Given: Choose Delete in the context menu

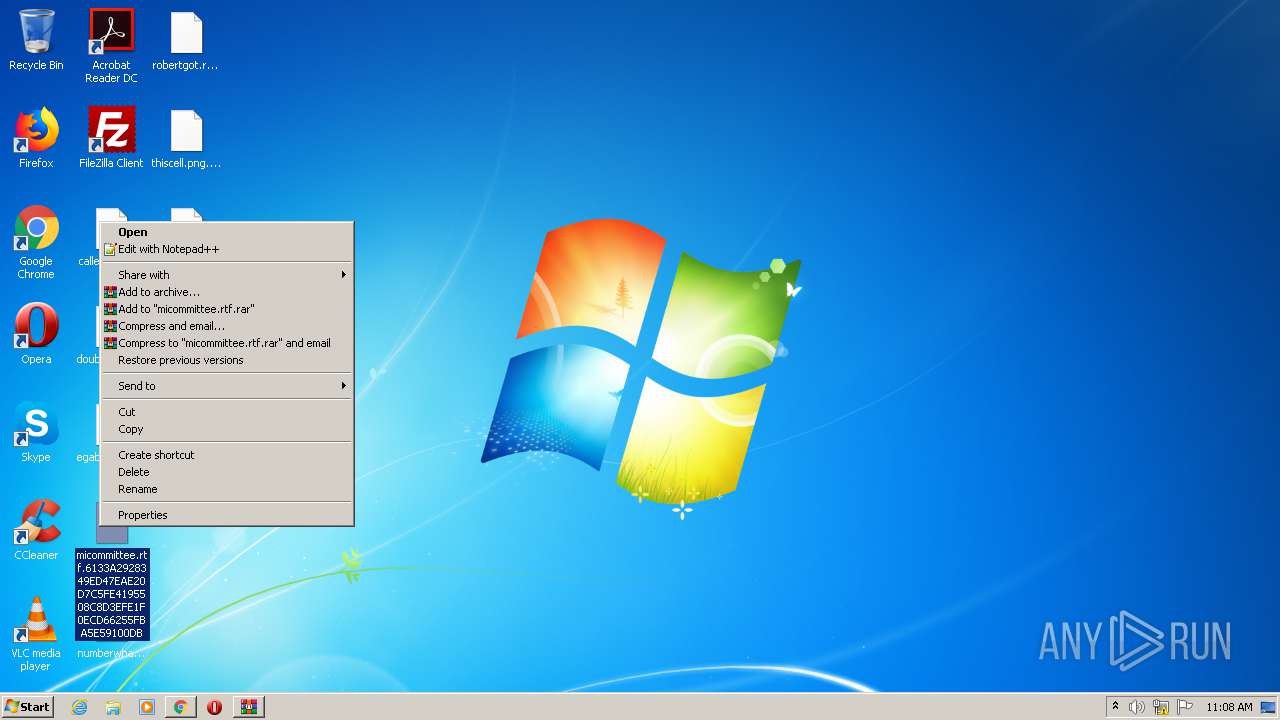Looking at the screenshot, I should (227, 472).
